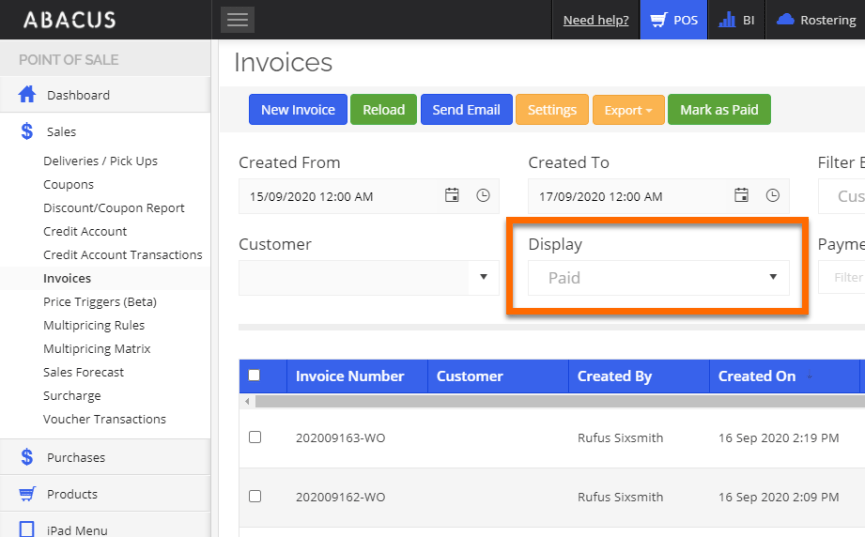
Task: Open calendar picker for Created To
Action: (x=742, y=196)
